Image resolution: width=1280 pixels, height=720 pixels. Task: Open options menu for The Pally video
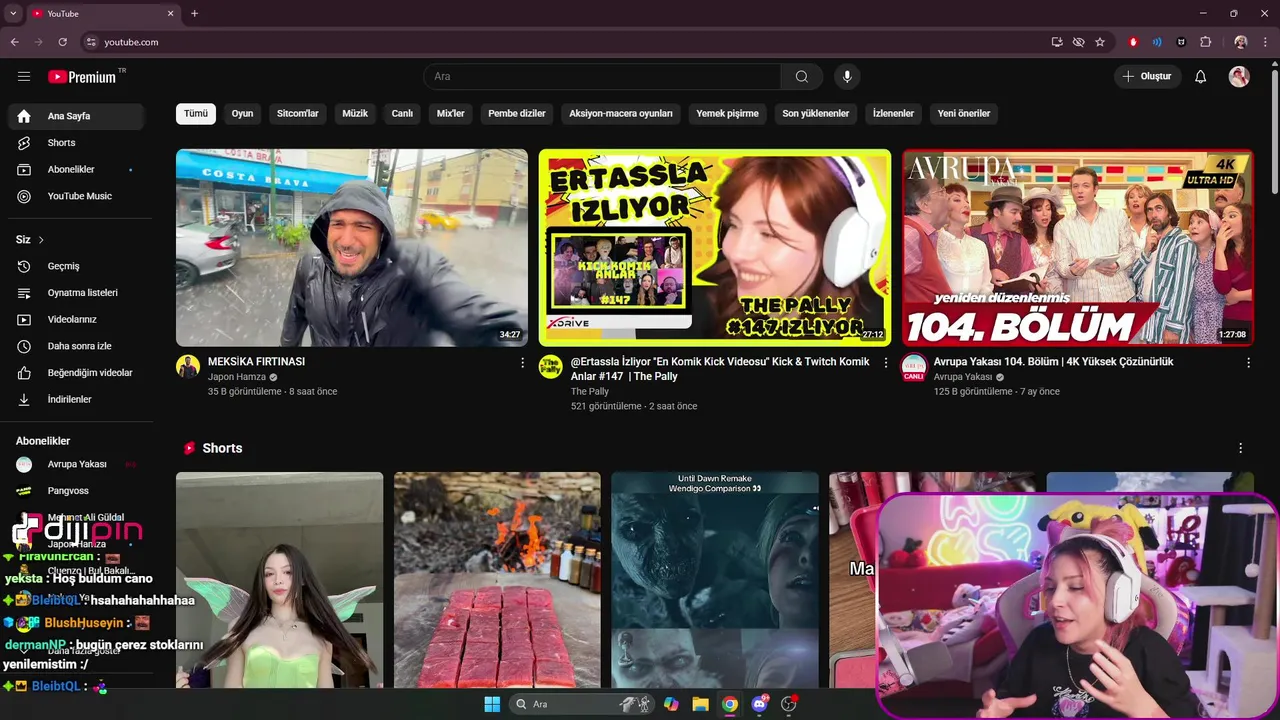coord(885,363)
